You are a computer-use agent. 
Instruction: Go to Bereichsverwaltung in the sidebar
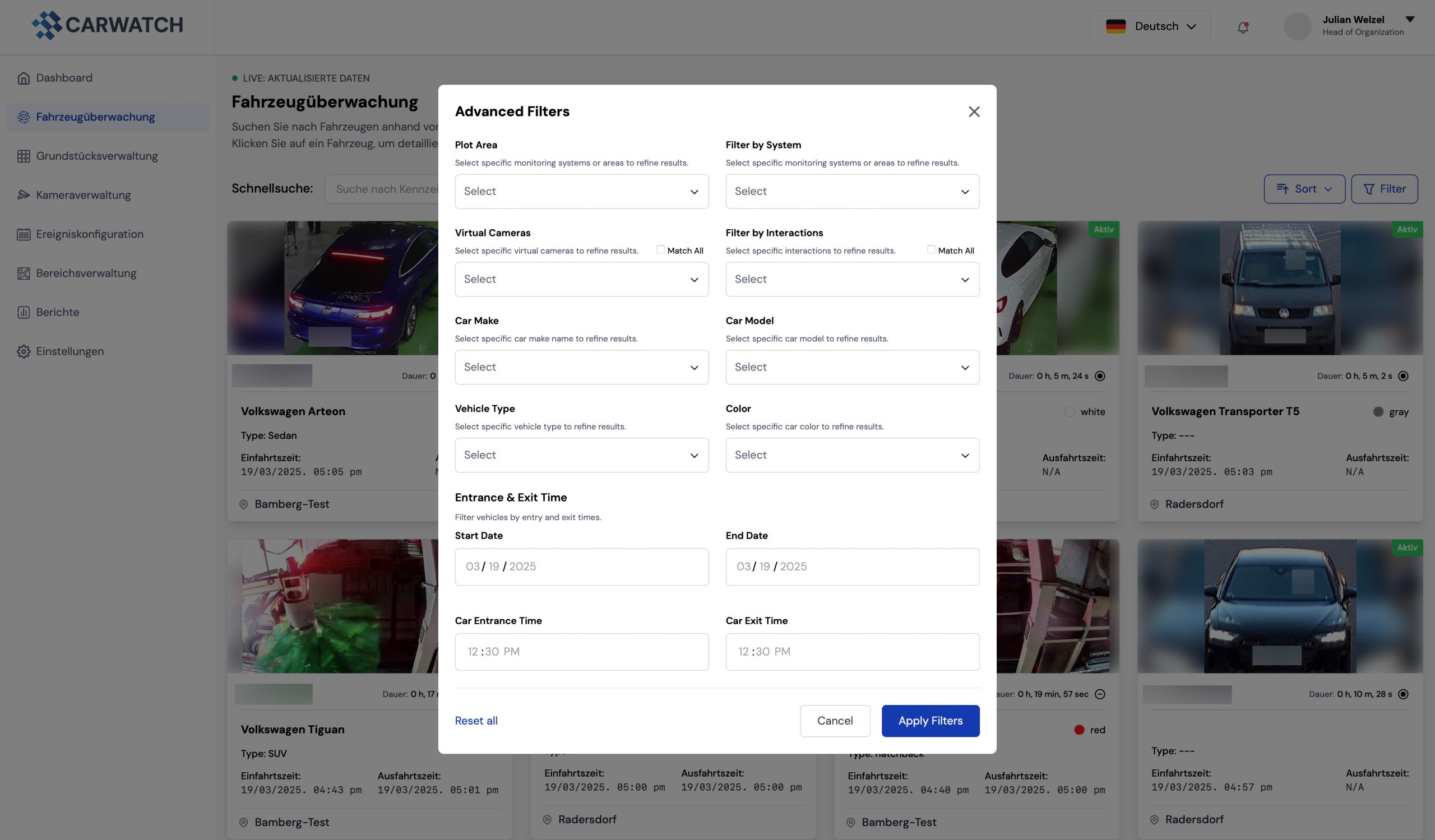tap(86, 273)
